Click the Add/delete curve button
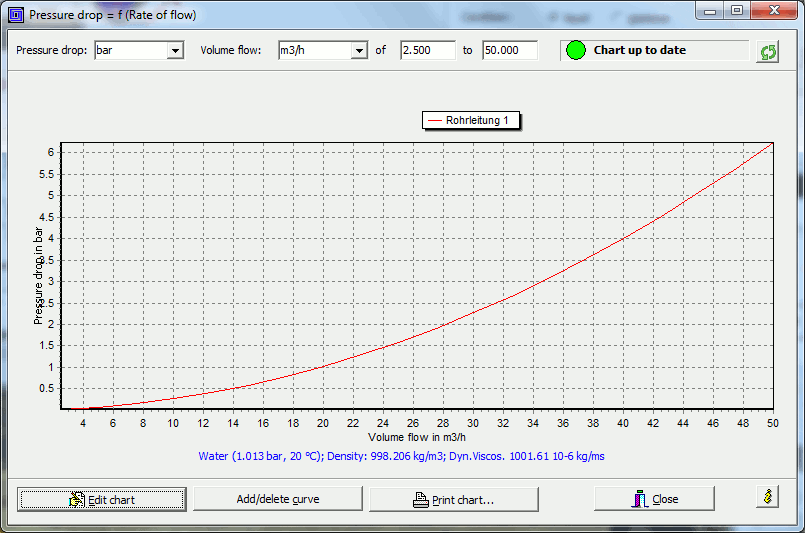This screenshot has height=533, width=805. tap(278, 499)
